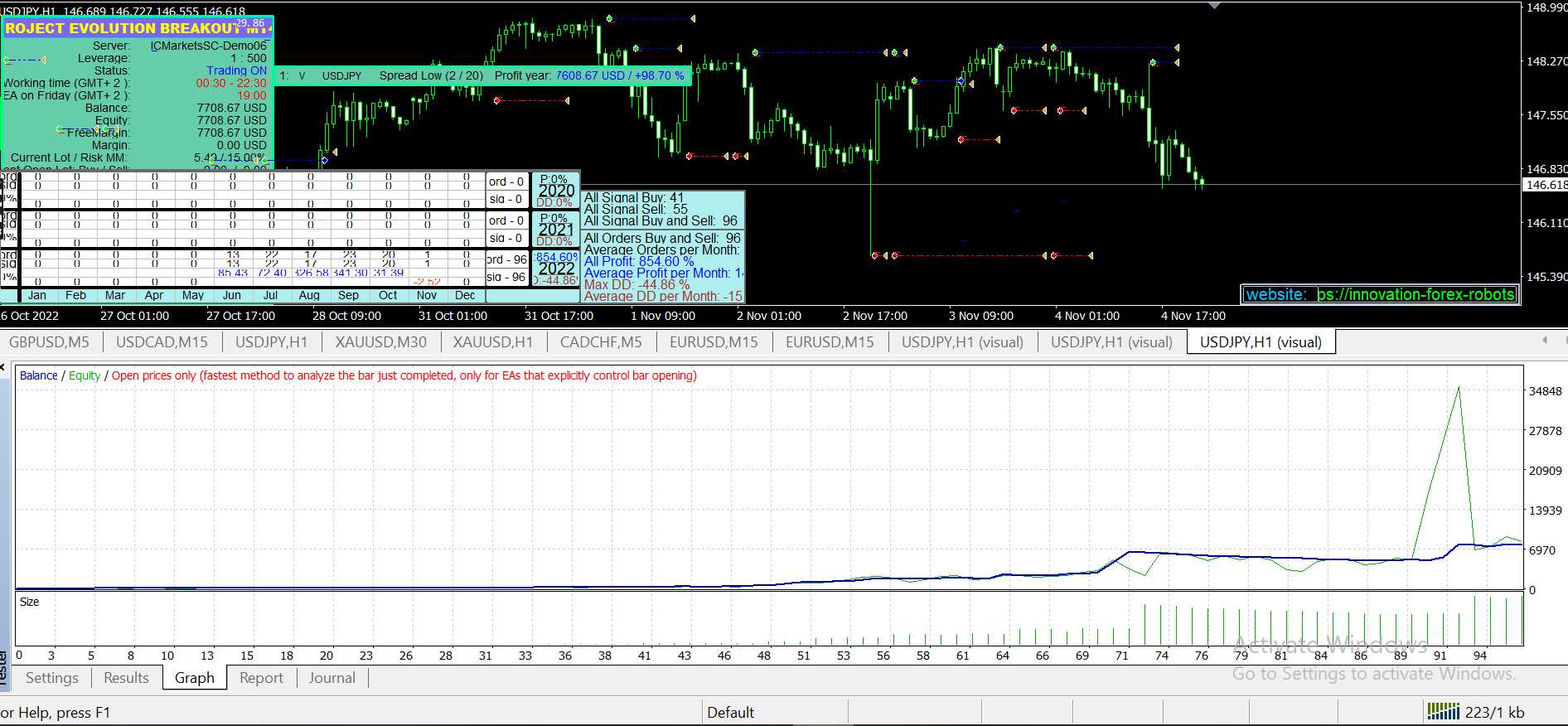Click the Default profile in status bar
This screenshot has height=726, width=1568.
tap(730, 712)
